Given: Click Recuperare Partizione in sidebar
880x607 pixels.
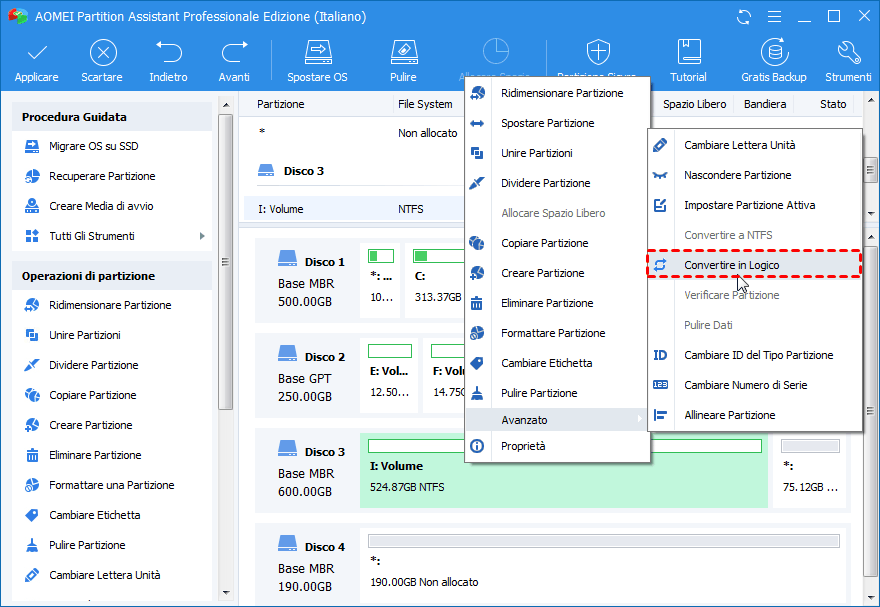Looking at the screenshot, I should [102, 176].
